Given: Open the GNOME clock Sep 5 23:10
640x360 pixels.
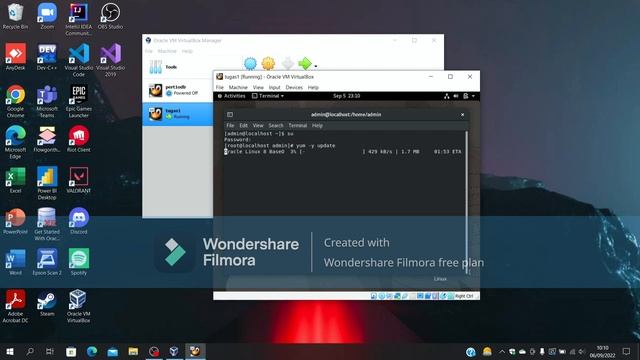Looking at the screenshot, I should pos(347,96).
